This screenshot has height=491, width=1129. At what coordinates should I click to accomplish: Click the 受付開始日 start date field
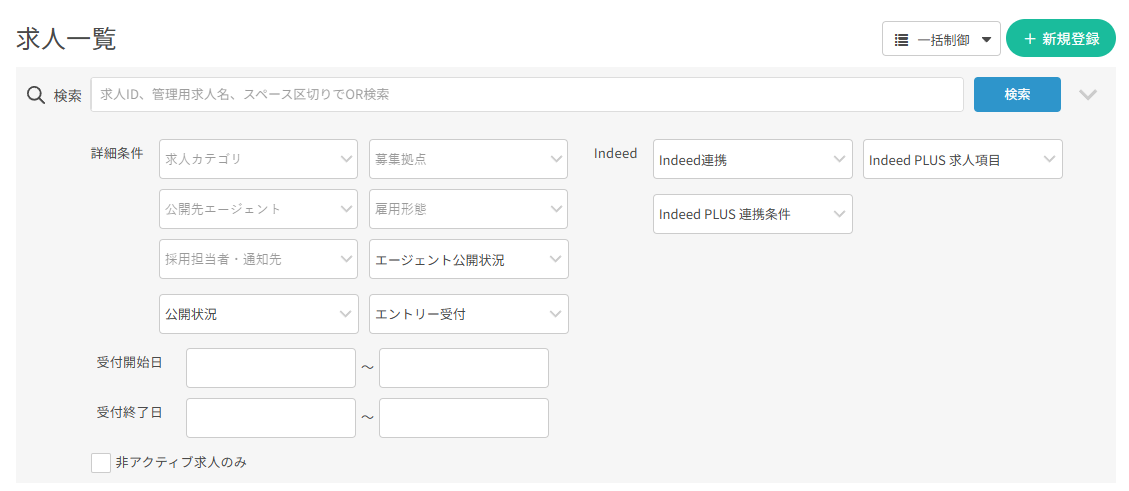270,368
